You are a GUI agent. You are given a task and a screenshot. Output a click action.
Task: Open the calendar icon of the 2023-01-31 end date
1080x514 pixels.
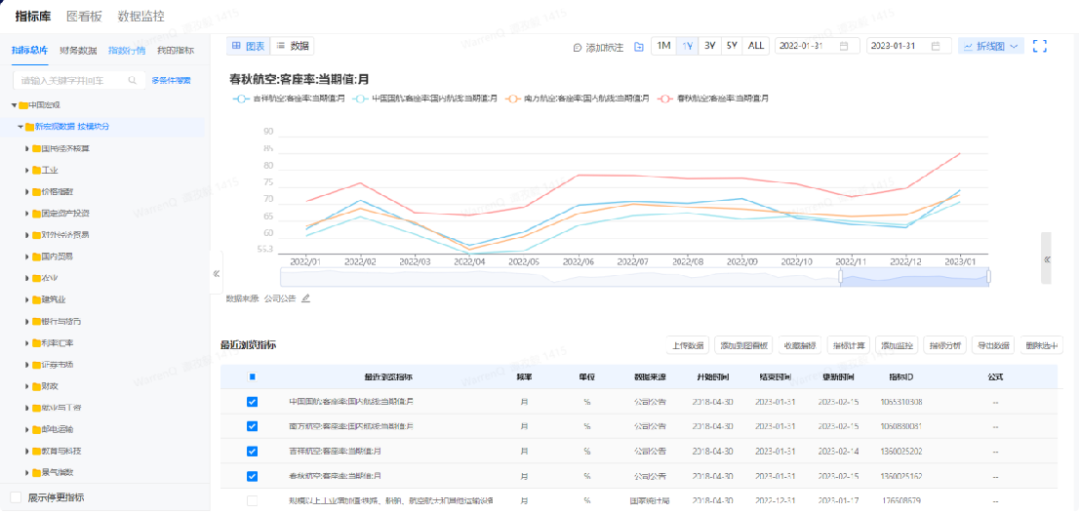pos(936,46)
